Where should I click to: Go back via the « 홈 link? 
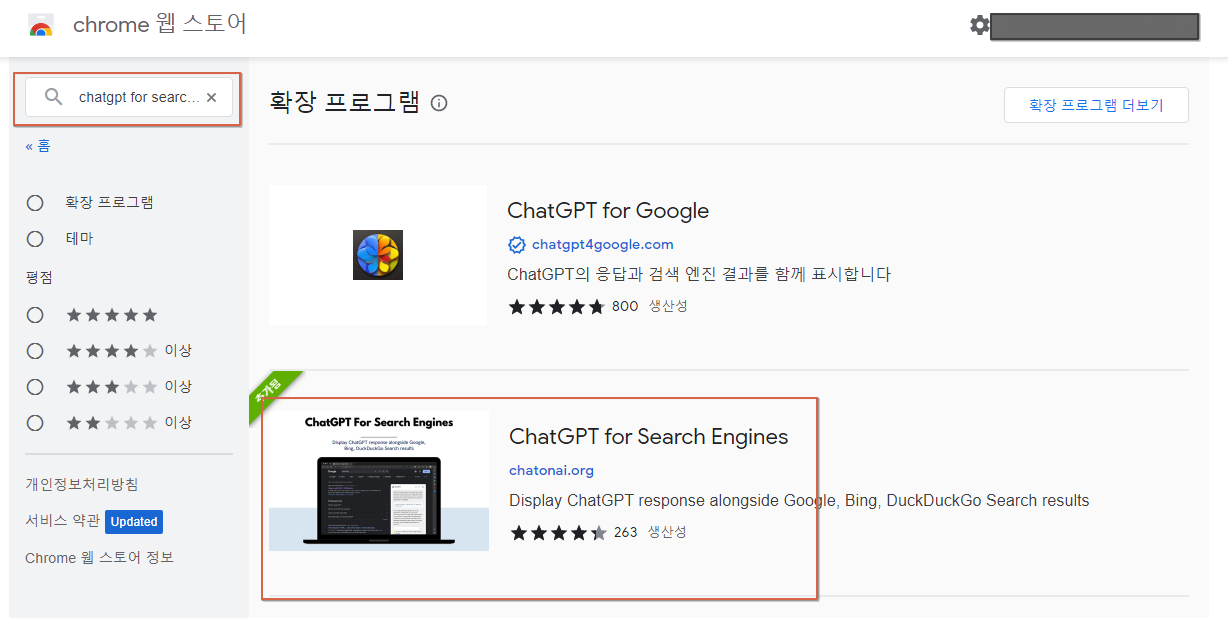[38, 146]
